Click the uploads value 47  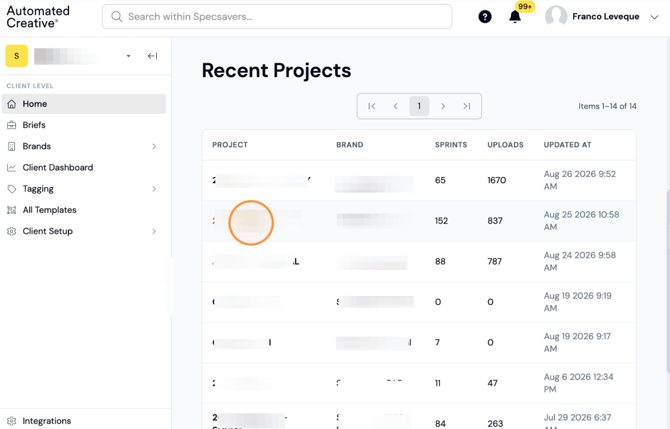tap(492, 383)
